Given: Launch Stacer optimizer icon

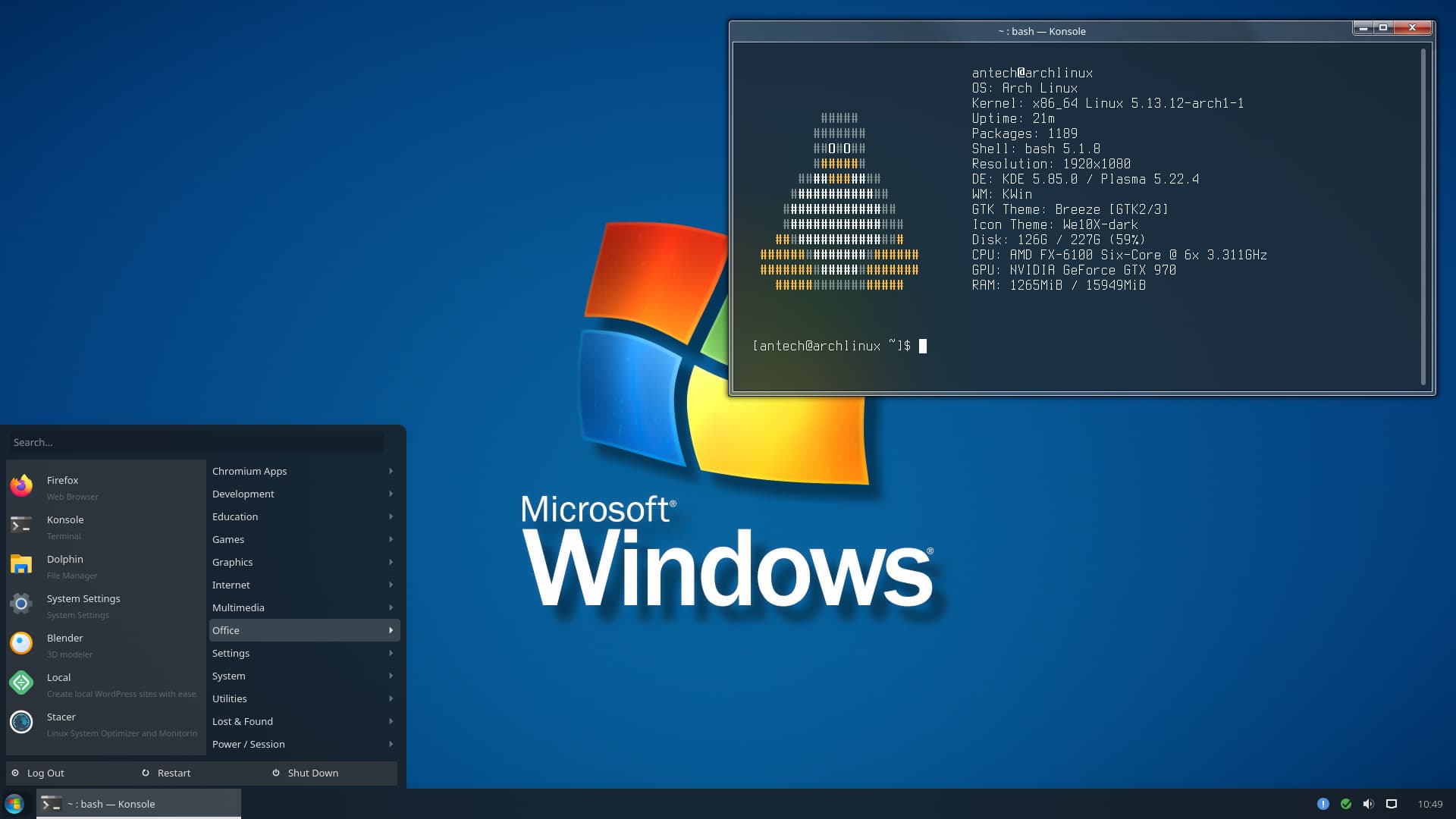Looking at the screenshot, I should tap(21, 723).
